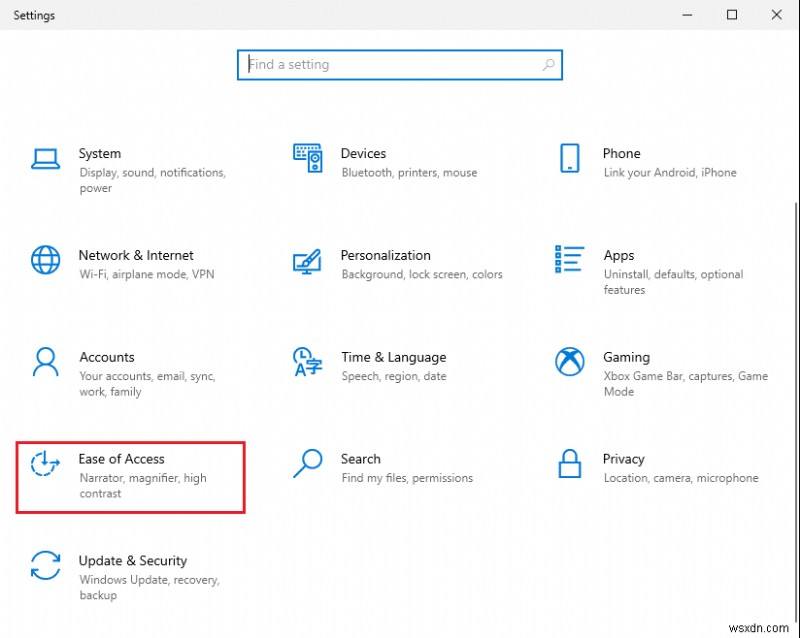Viewport: 800px width, 638px height.
Task: Select the Personalization paintbrush icon
Action: 307,260
